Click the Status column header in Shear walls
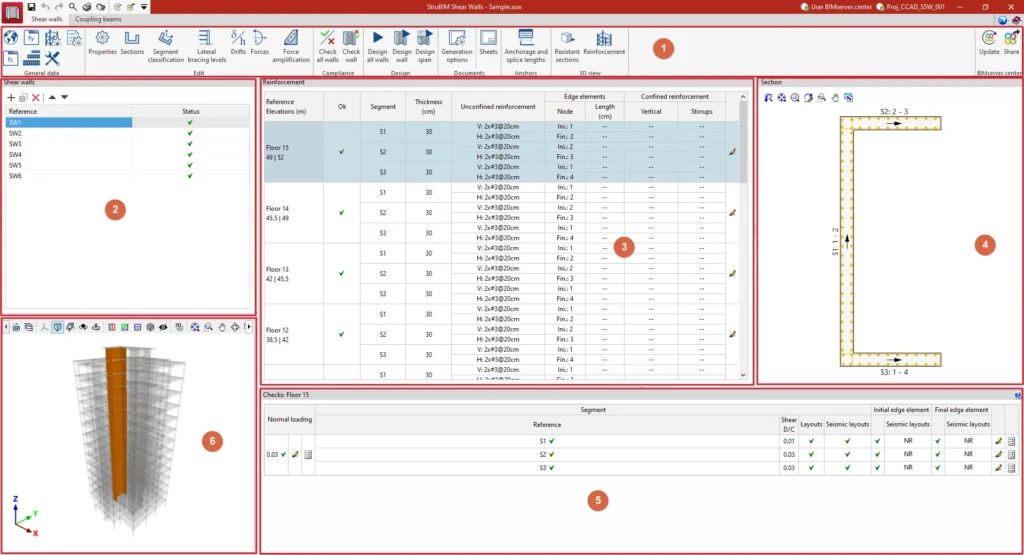The height and width of the screenshot is (555, 1024). 191,112
